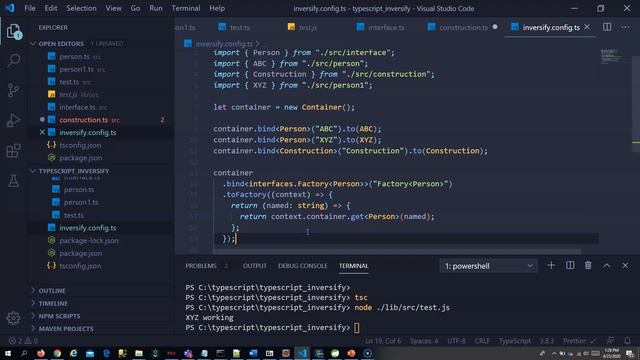Open the Help menu

pos(217,8)
